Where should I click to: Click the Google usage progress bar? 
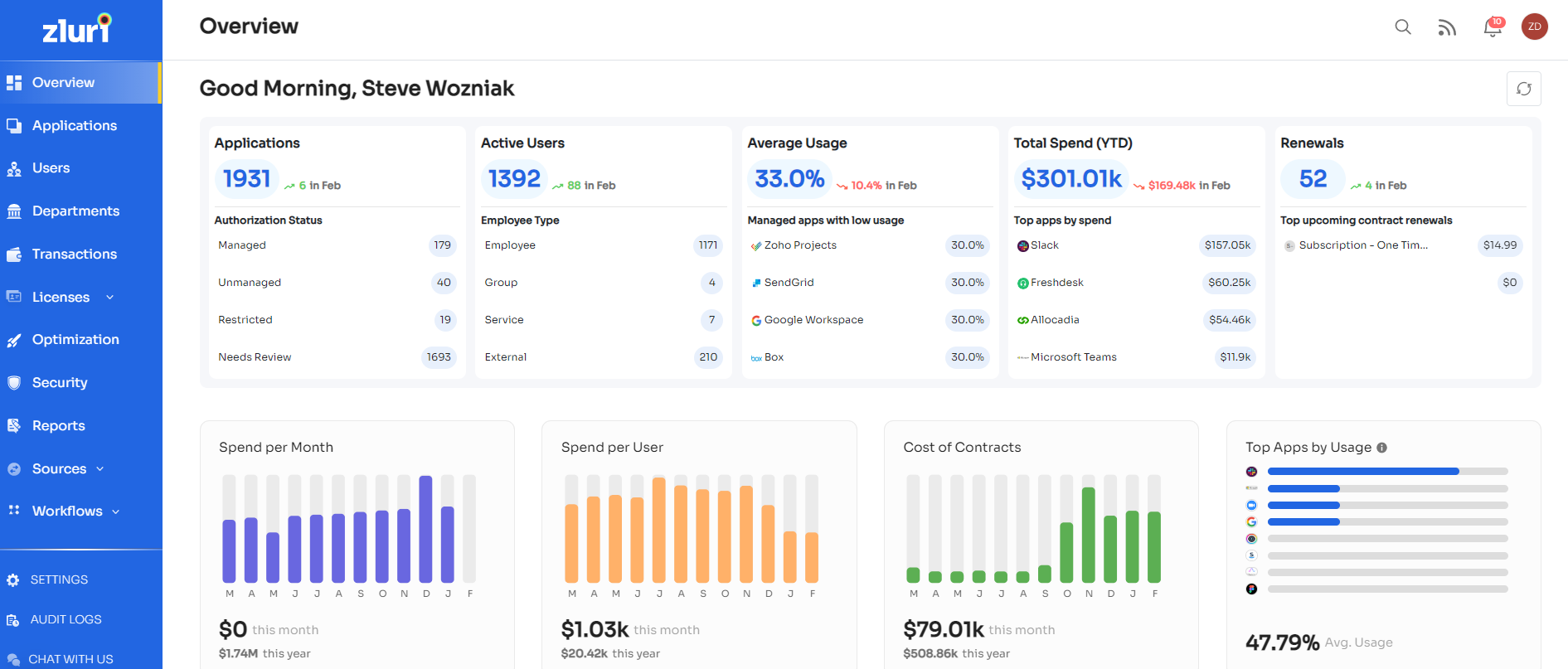click(1387, 522)
